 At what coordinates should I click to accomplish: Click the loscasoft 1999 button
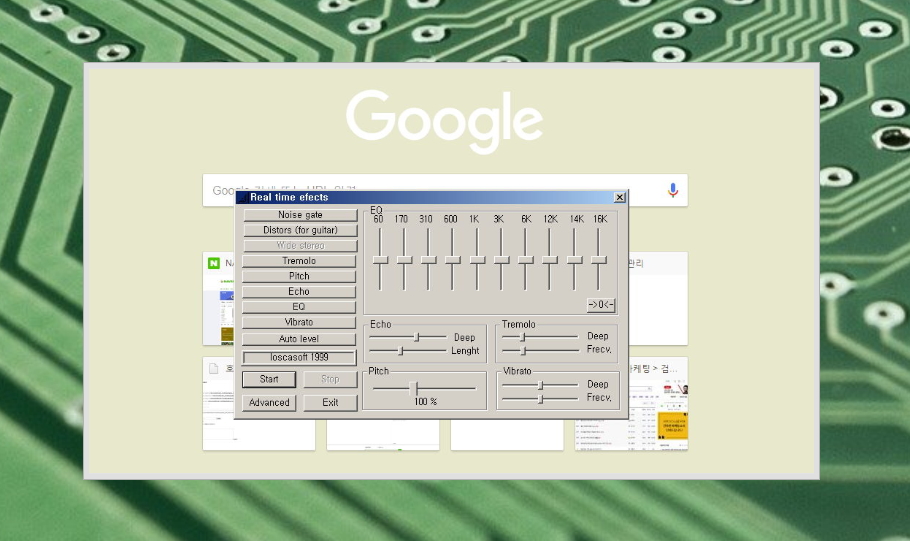coord(299,358)
